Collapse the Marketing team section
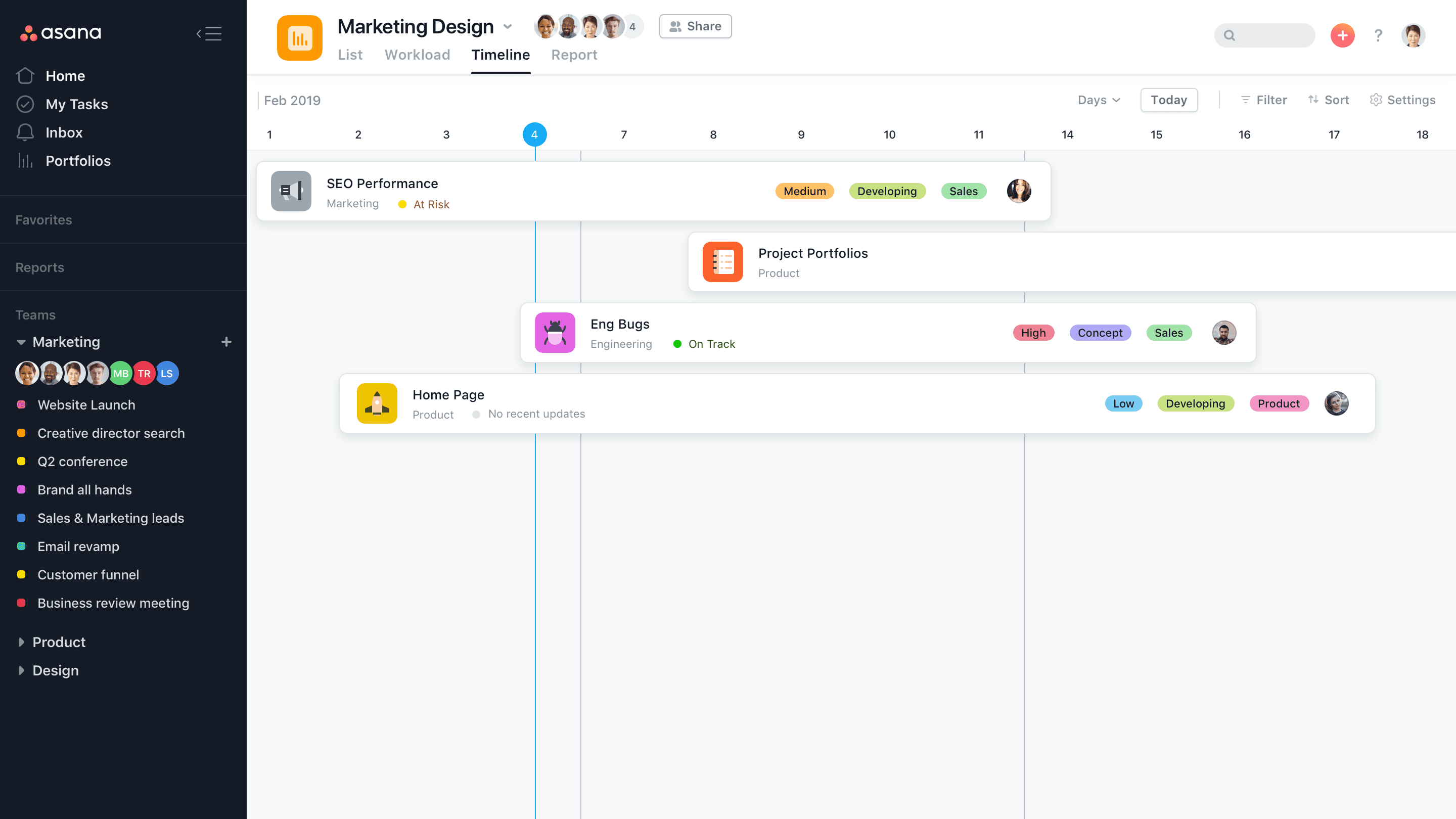The width and height of the screenshot is (1456, 819). (21, 342)
